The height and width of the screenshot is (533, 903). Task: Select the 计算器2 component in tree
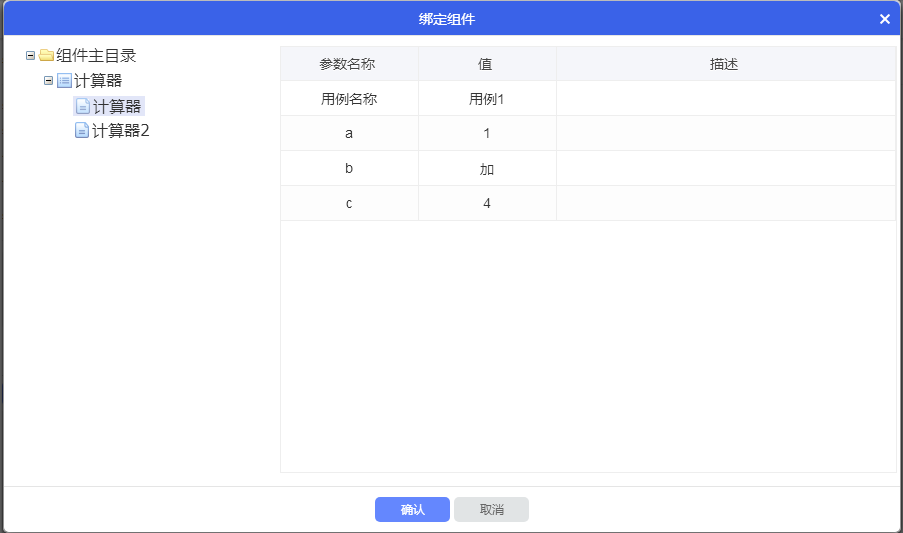120,131
